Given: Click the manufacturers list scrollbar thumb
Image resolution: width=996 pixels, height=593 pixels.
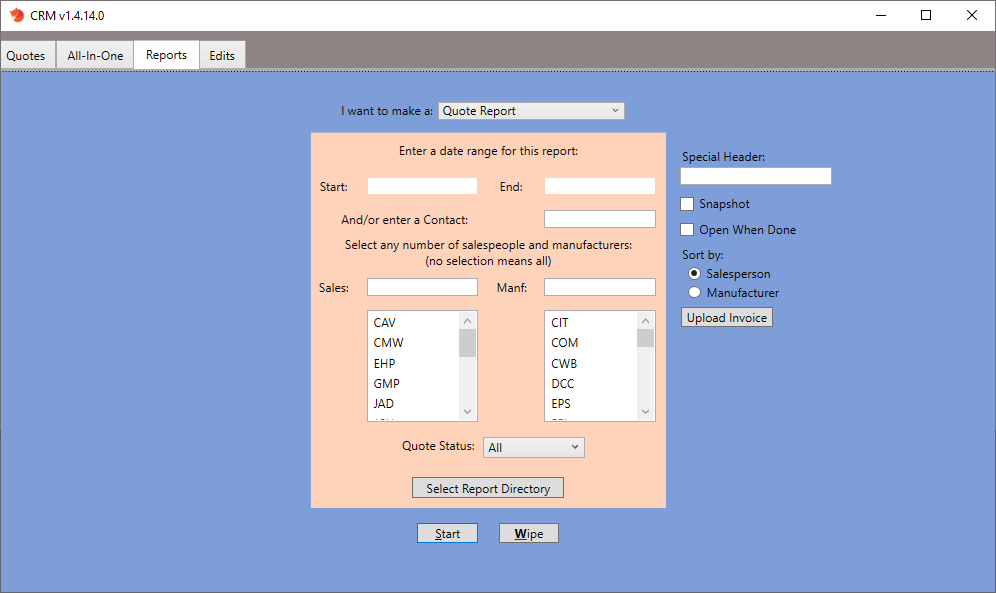Looking at the screenshot, I should click(x=645, y=338).
